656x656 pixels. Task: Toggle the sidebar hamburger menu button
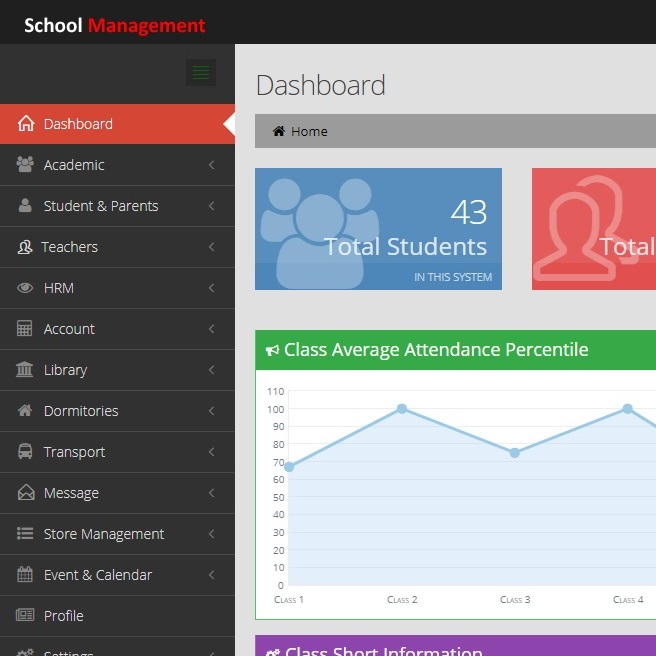[x=201, y=72]
